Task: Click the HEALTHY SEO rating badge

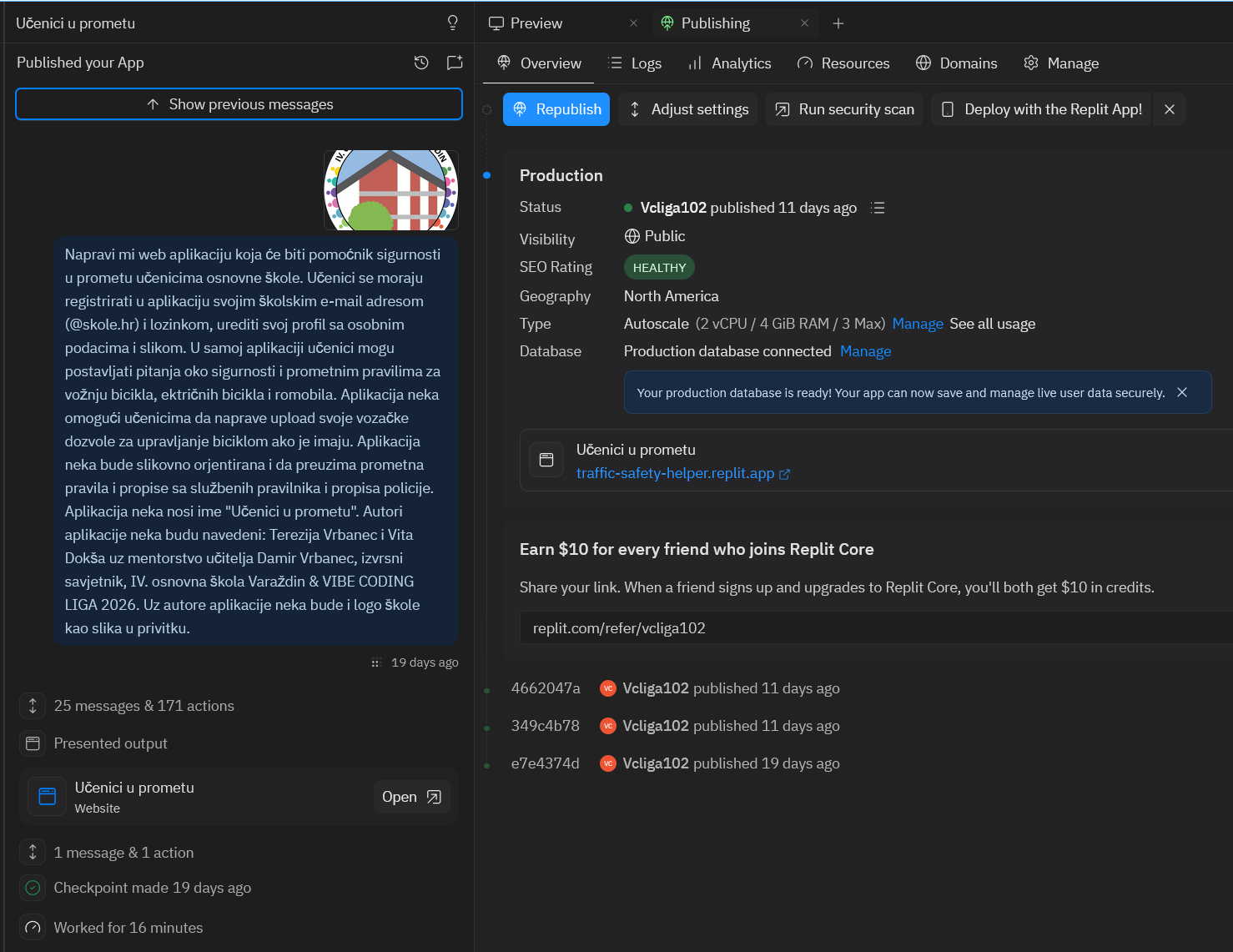Action: [x=659, y=267]
